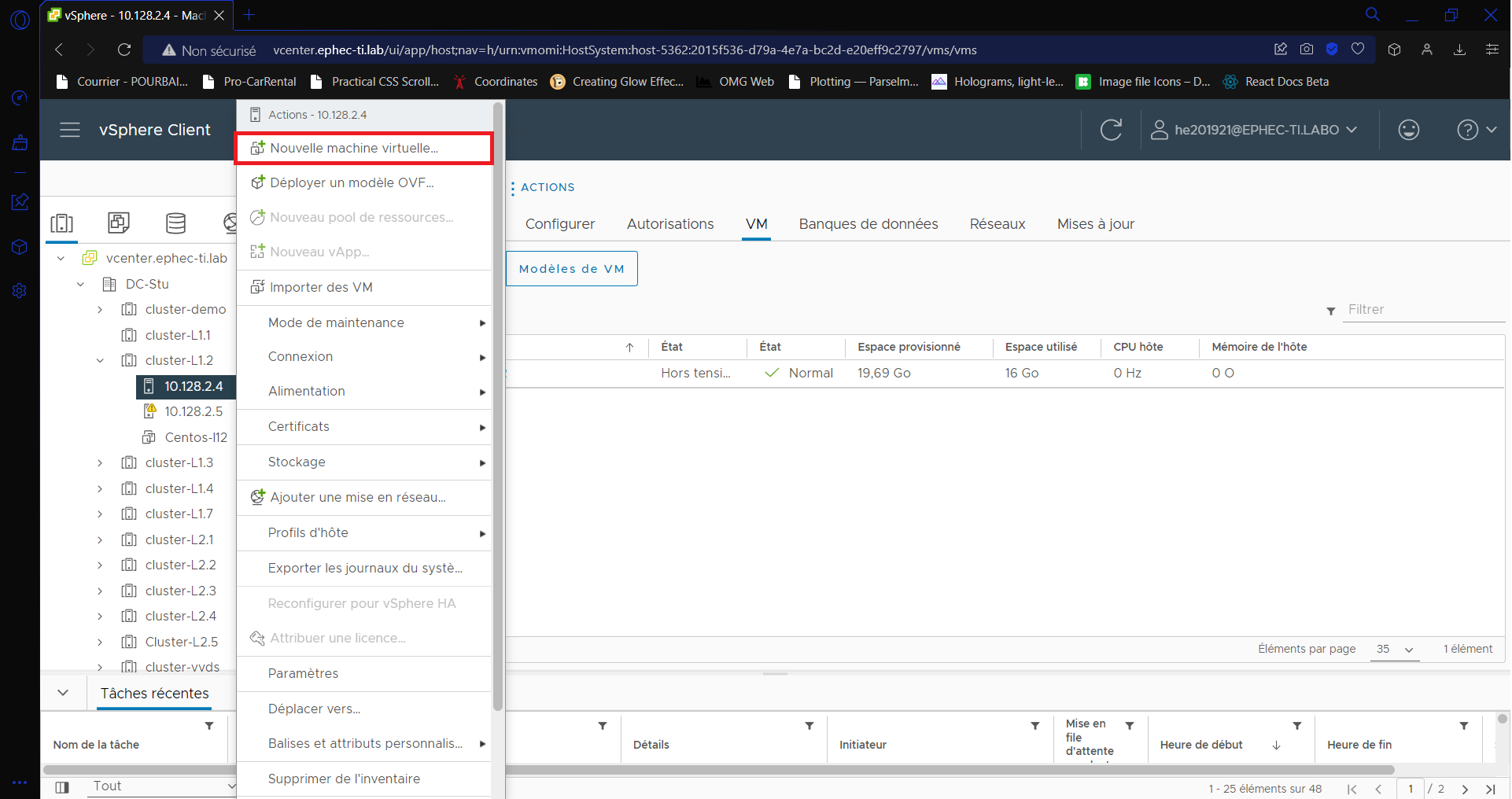
Task: Collapse the DC-Stu datacenter node
Action: point(80,284)
